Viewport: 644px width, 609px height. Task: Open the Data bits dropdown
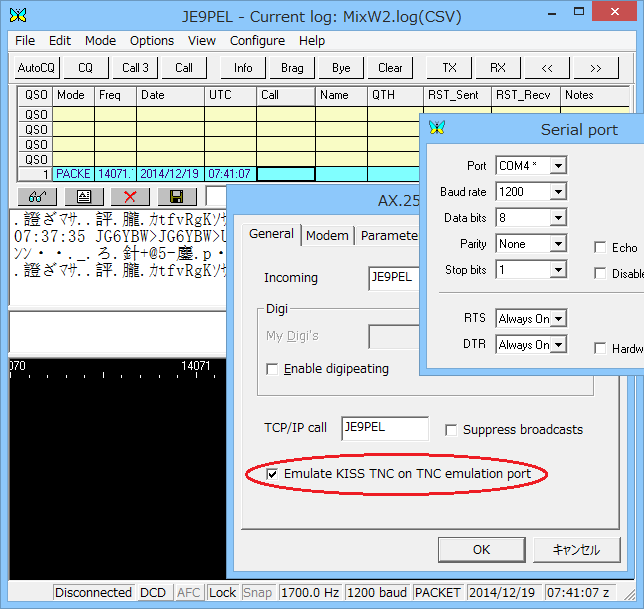[x=558, y=218]
